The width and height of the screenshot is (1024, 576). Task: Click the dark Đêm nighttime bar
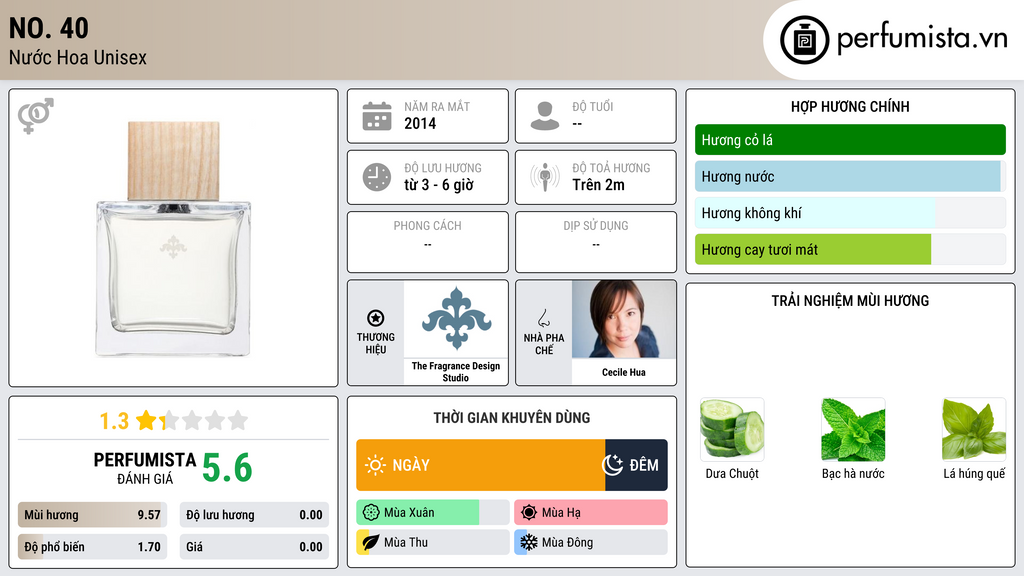click(636, 465)
